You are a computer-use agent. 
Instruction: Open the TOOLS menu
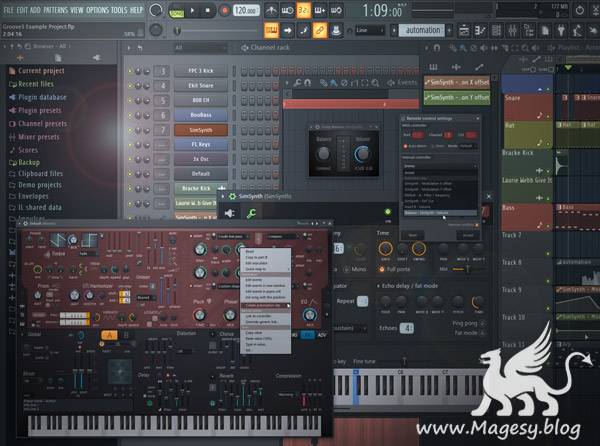(x=119, y=10)
